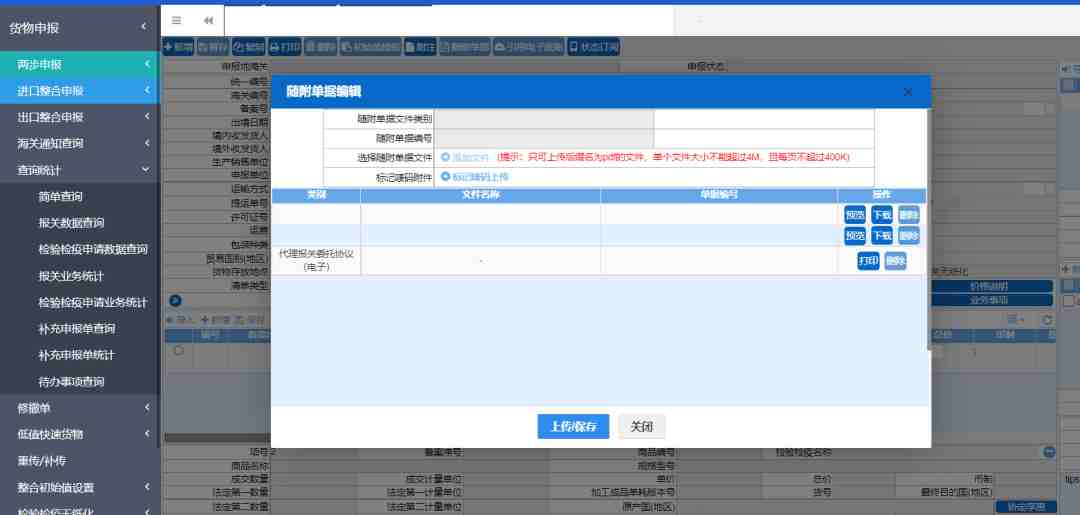Collapse the 货物申报 sidebar header
Viewport: 1080px width, 515px height.
point(80,28)
